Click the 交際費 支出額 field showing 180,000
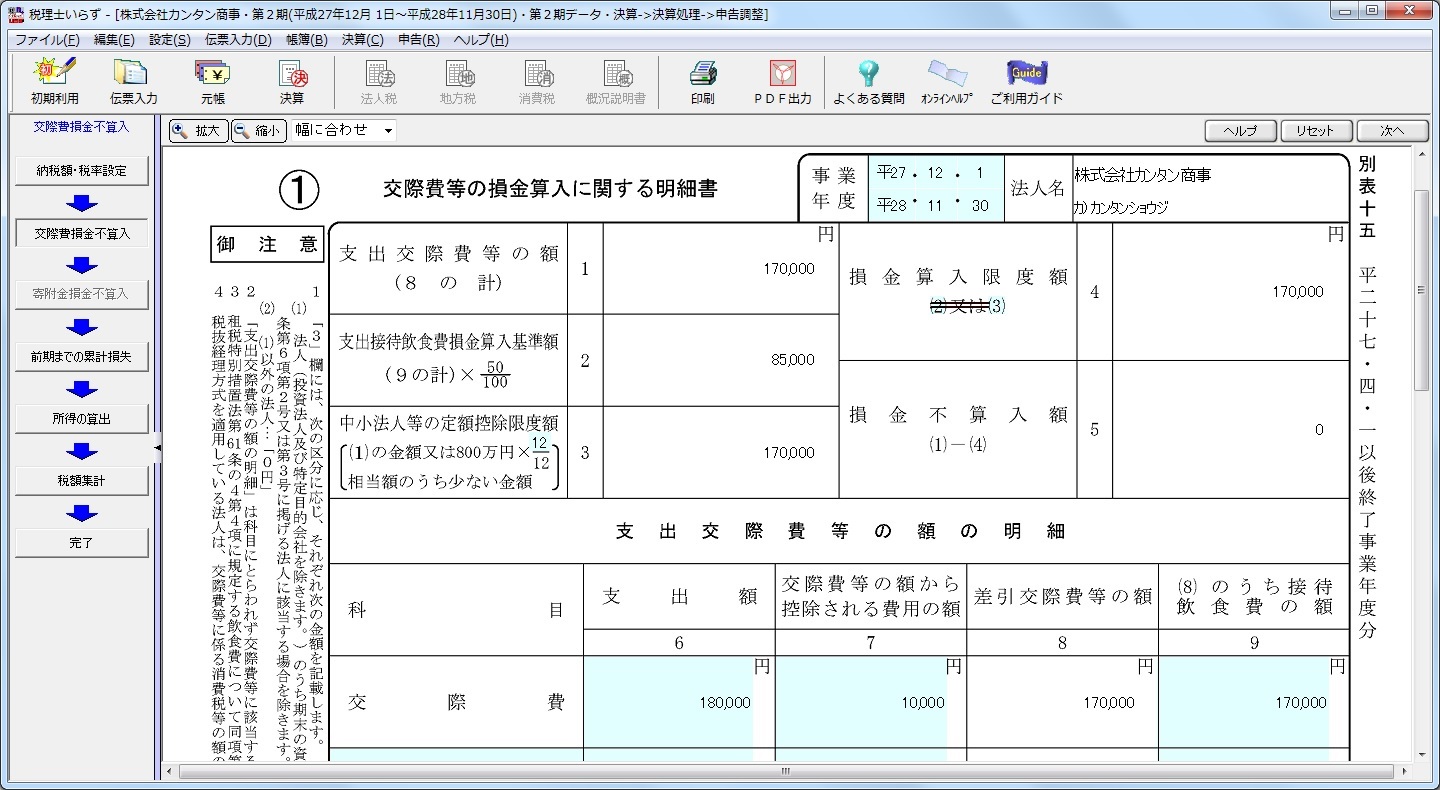1440x790 pixels. point(668,703)
